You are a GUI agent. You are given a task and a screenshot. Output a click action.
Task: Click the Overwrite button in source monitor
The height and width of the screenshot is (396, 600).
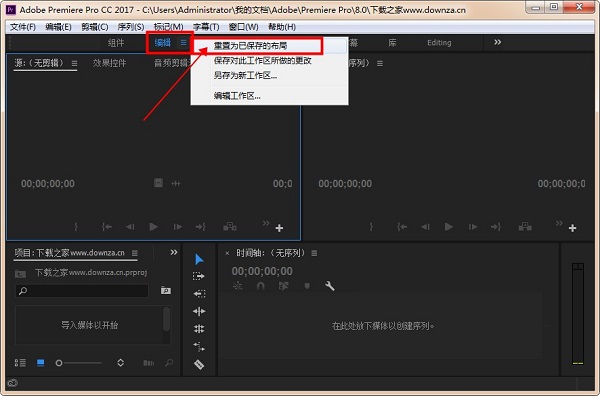pos(230,227)
